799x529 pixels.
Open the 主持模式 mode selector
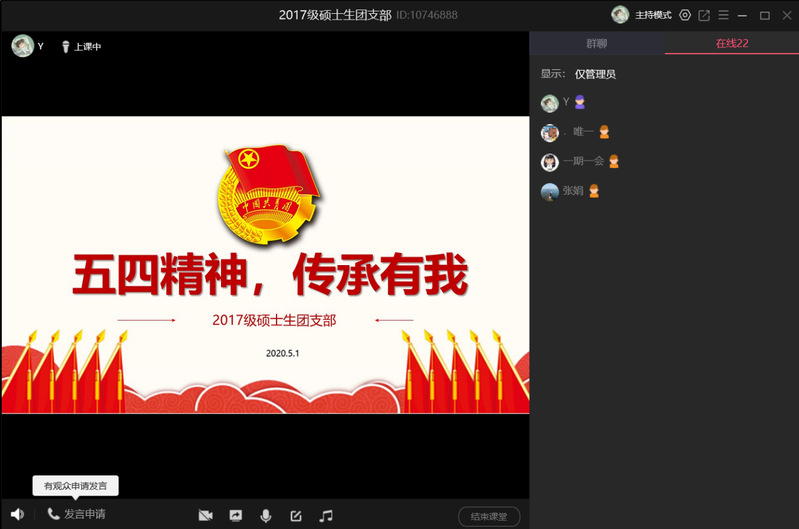tap(653, 15)
